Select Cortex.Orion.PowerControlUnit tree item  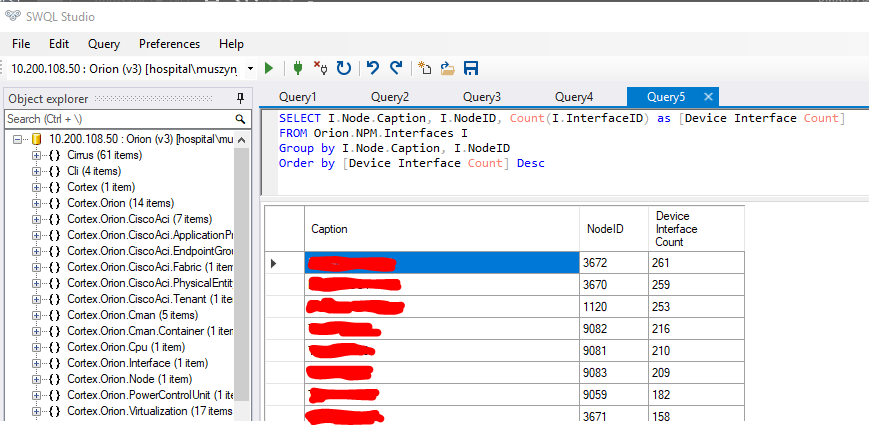pos(150,395)
